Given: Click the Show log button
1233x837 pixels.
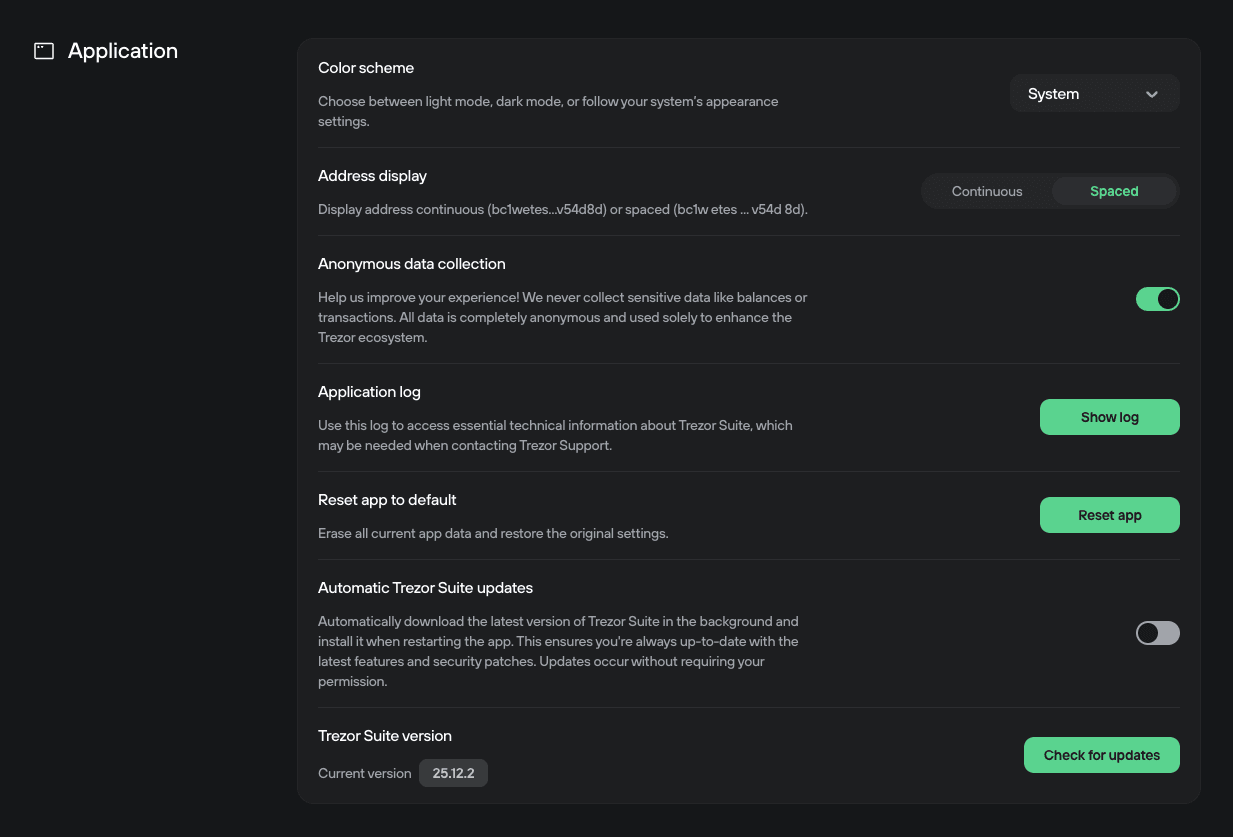Looking at the screenshot, I should (1109, 417).
